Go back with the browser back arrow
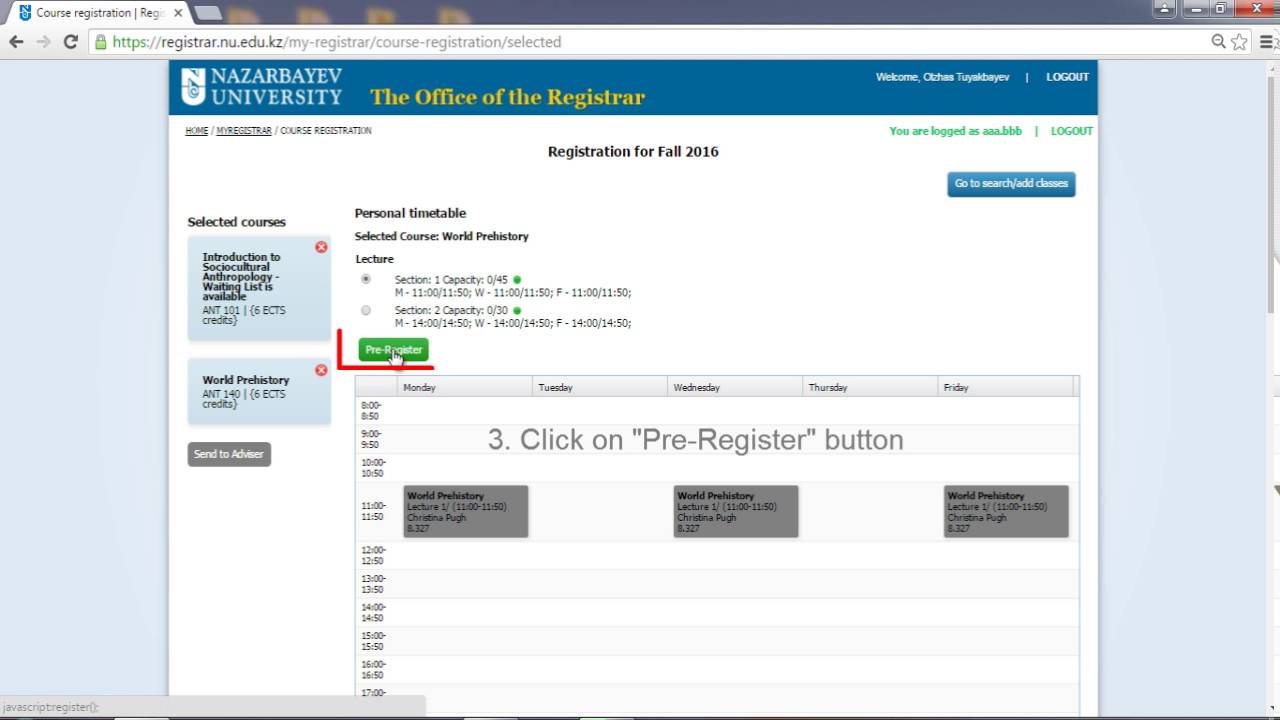 [16, 42]
